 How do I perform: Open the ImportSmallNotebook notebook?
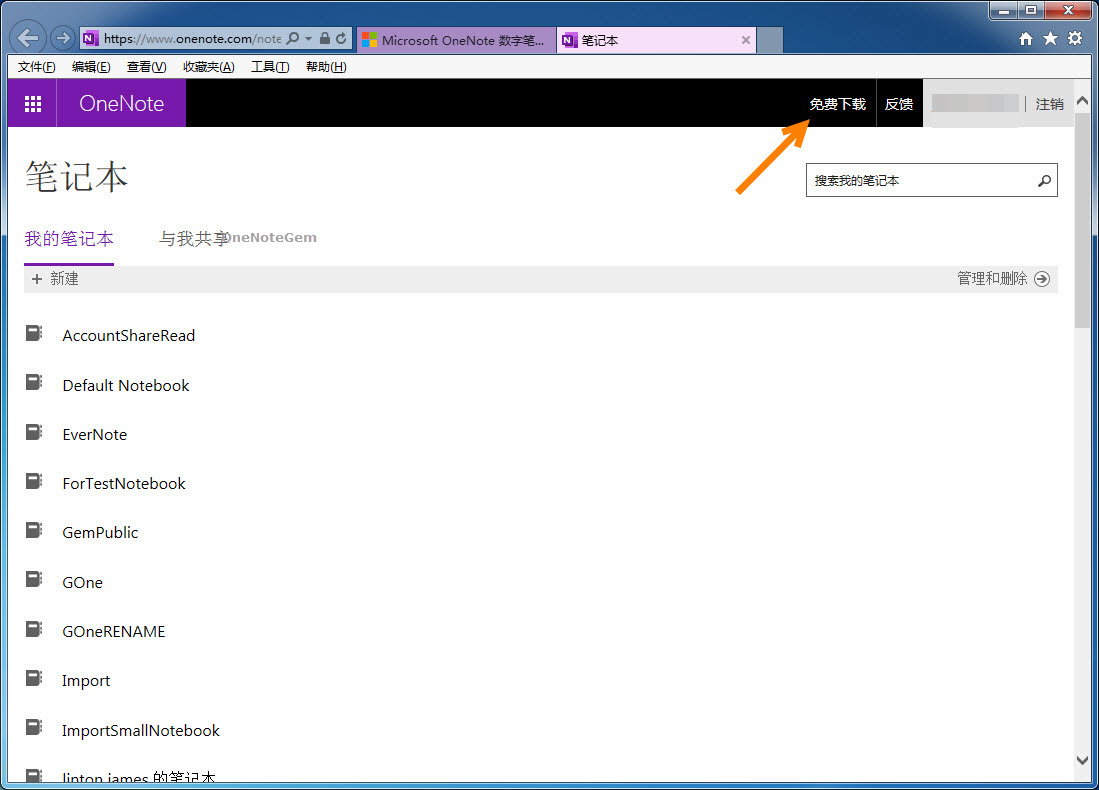[x=140, y=730]
